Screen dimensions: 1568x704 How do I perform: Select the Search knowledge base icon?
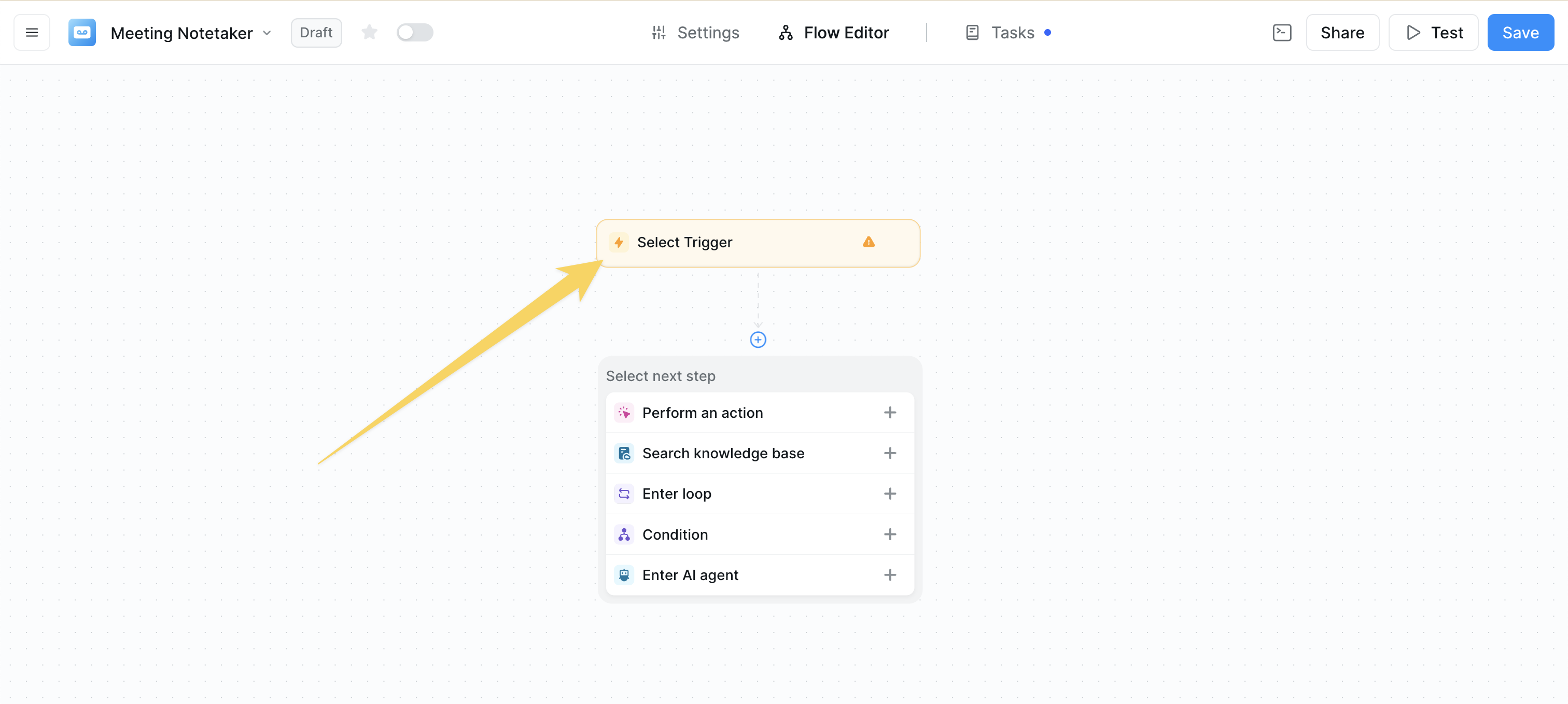pos(624,453)
